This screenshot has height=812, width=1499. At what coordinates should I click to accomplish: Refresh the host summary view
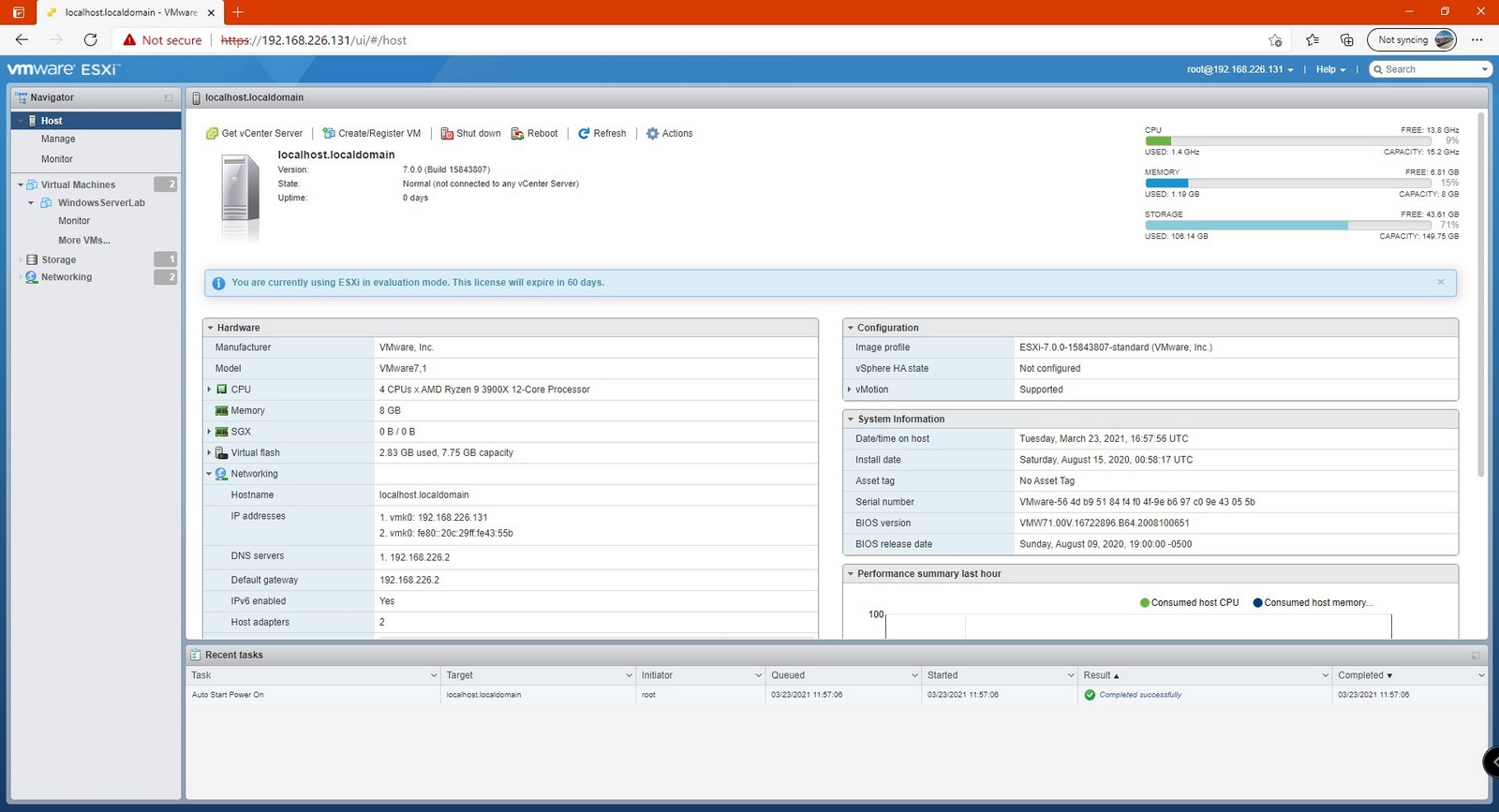tap(601, 134)
